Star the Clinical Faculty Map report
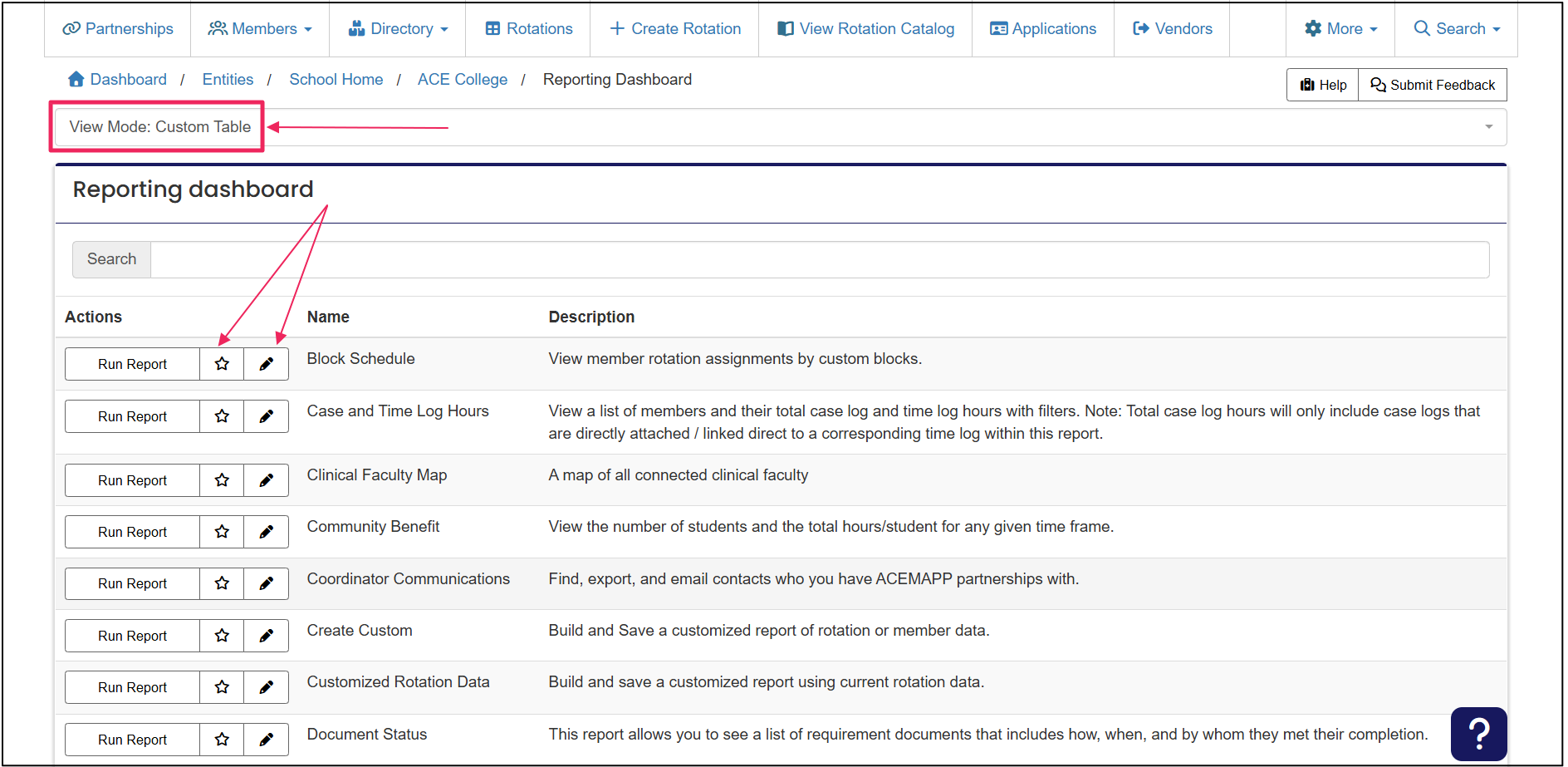This screenshot has width=1568, height=767. click(222, 480)
